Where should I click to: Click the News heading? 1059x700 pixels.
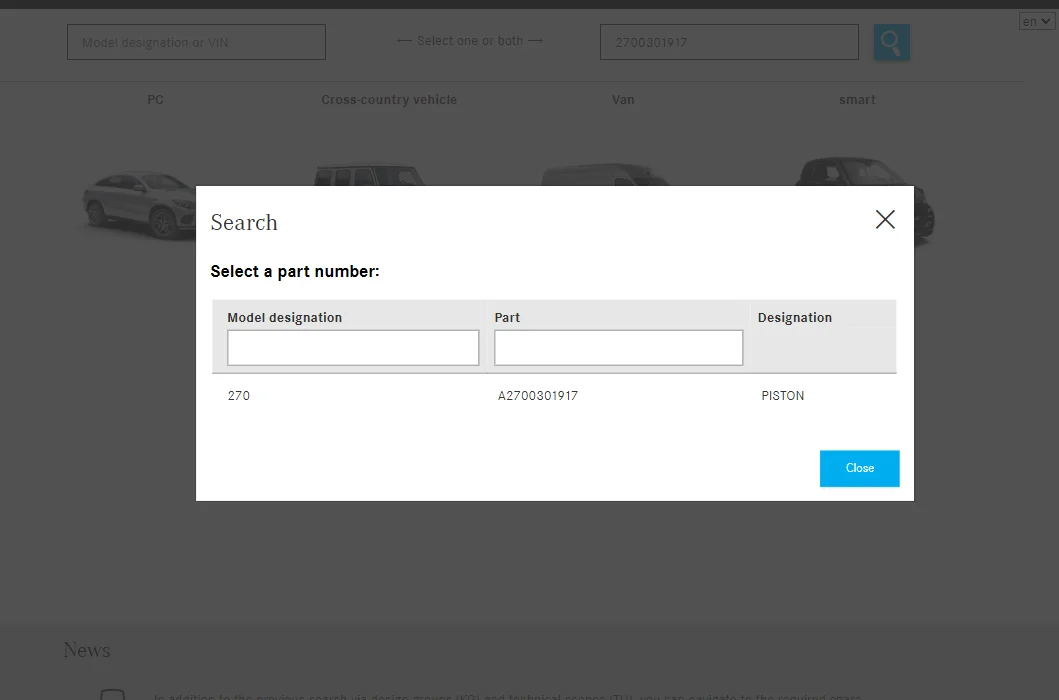86,650
